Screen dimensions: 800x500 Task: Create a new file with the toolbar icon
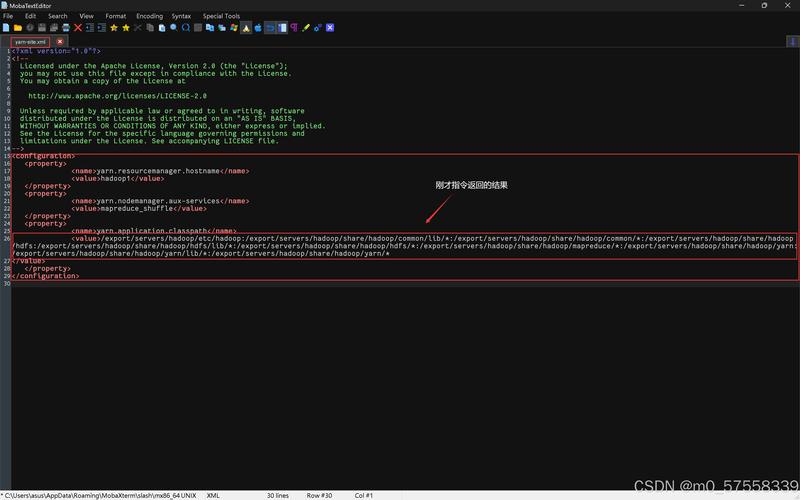pos(6,28)
